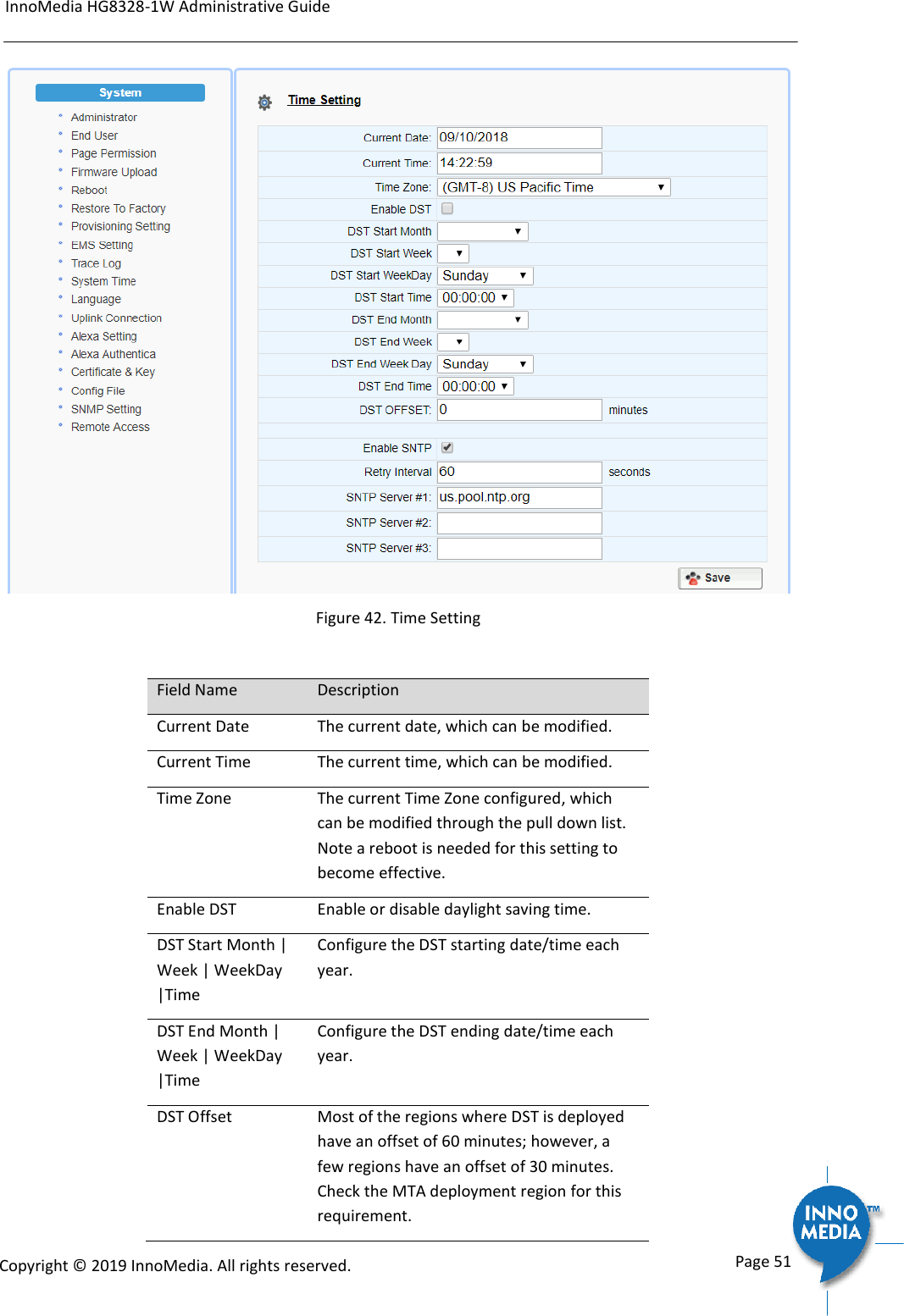
Task: Open SNMP Setting page
Action: point(106,408)
